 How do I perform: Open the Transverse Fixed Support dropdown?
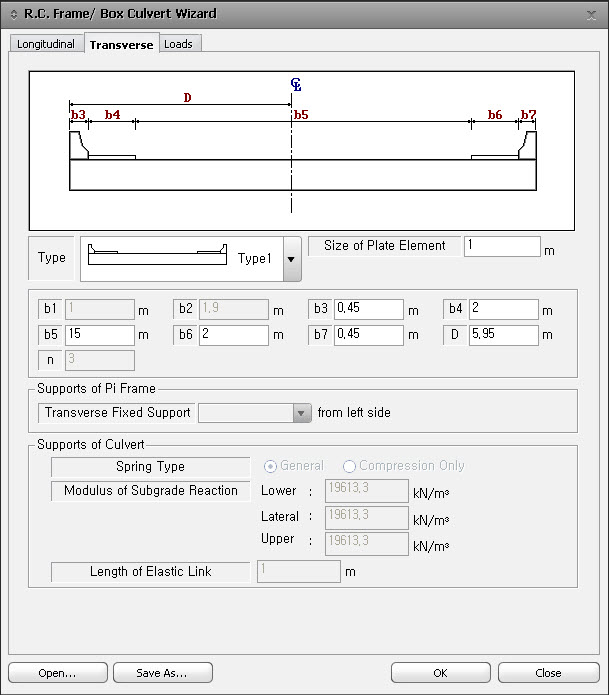pos(301,412)
